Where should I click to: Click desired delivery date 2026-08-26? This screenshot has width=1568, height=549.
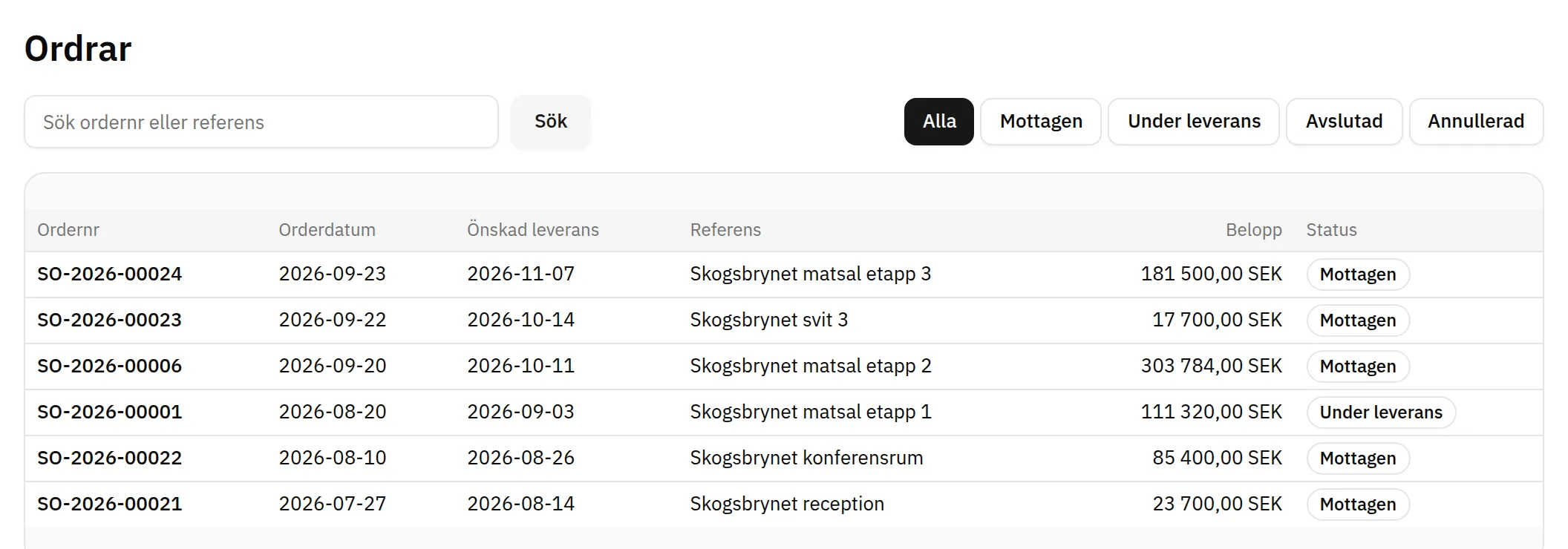point(521,458)
